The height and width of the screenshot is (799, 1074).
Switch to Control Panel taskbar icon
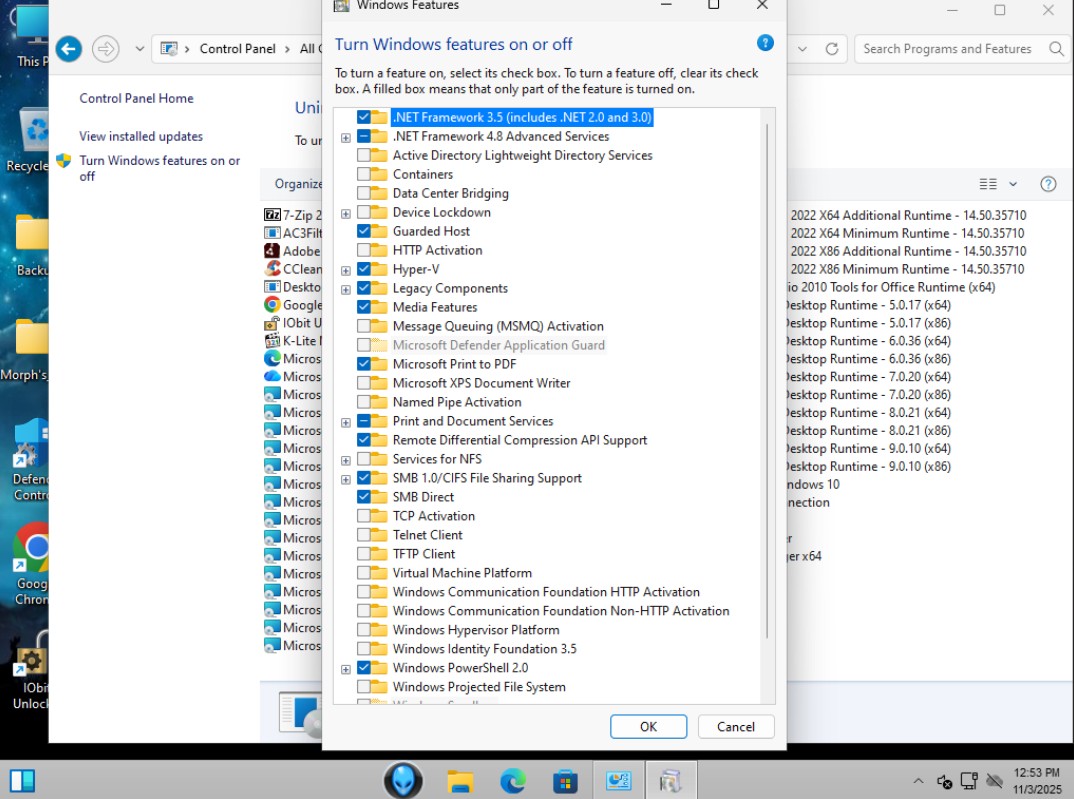click(x=618, y=781)
